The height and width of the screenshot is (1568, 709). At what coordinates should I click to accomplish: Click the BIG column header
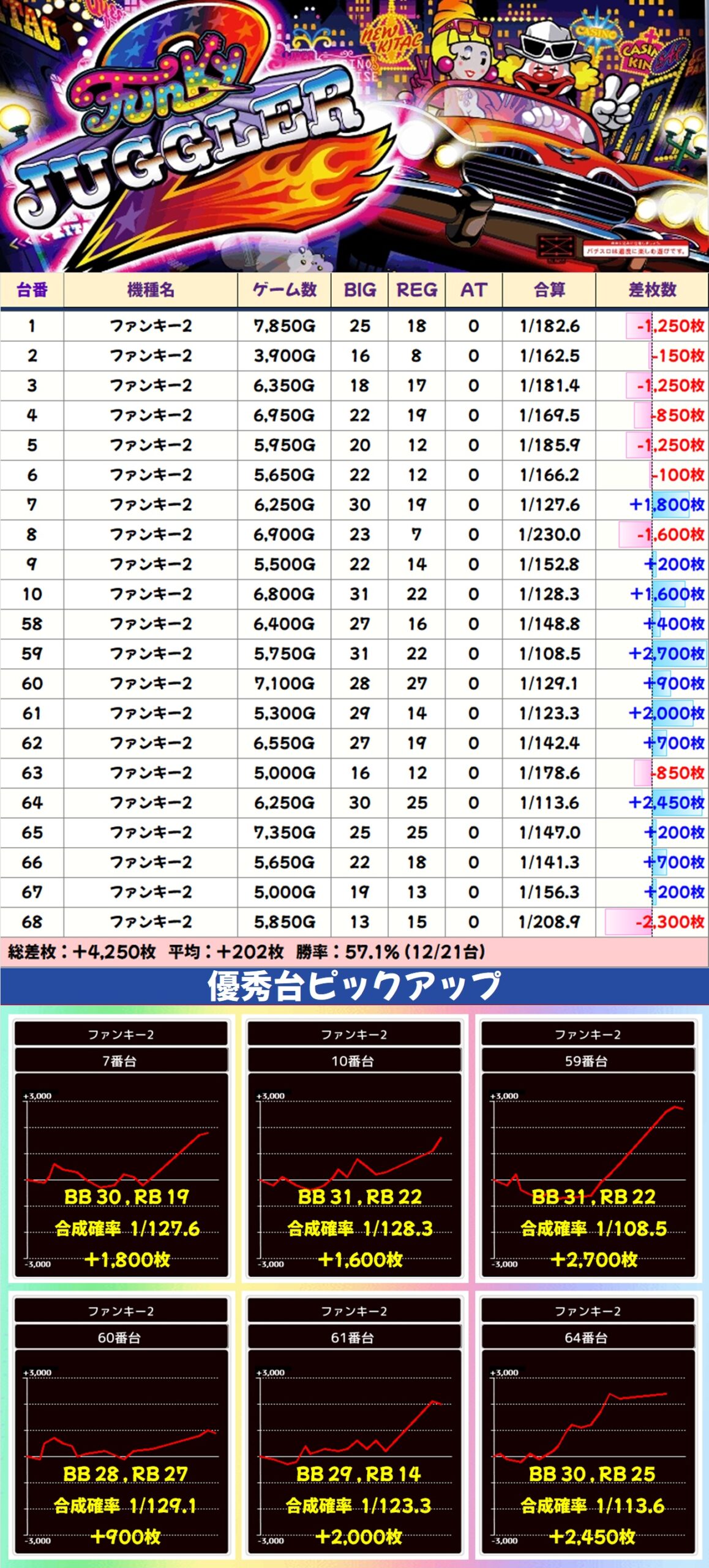coord(359,290)
